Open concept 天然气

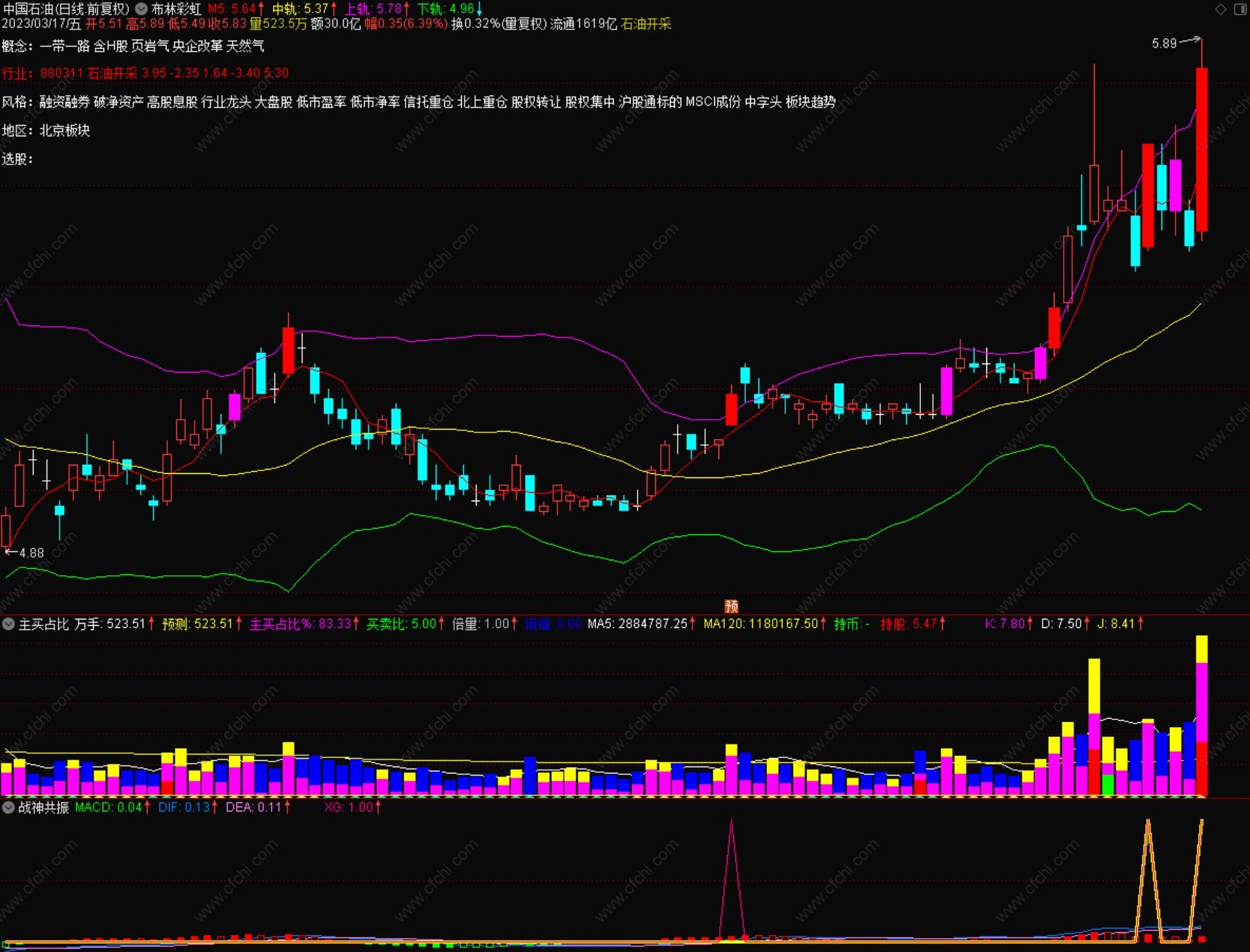coord(245,46)
